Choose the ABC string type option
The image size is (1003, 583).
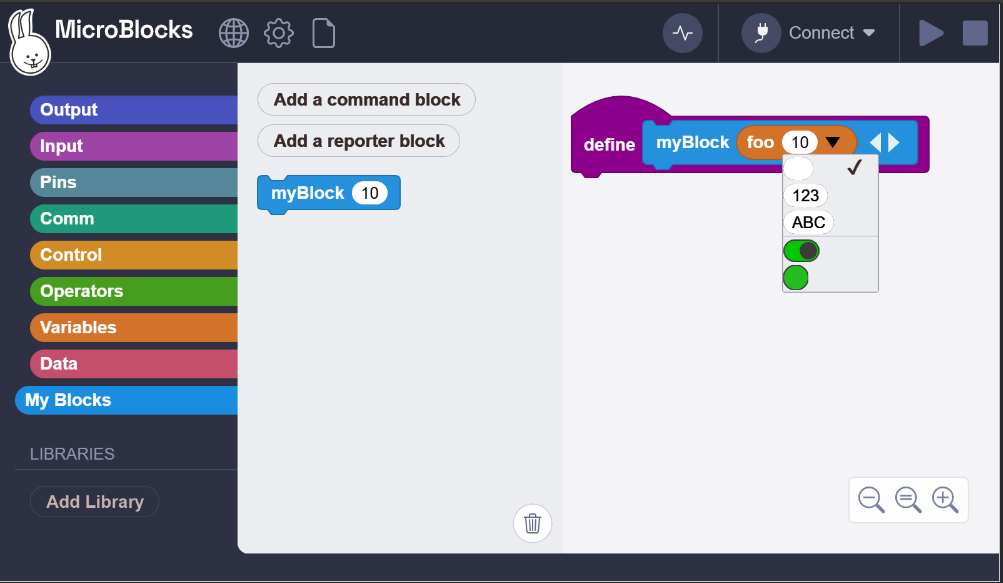(808, 222)
